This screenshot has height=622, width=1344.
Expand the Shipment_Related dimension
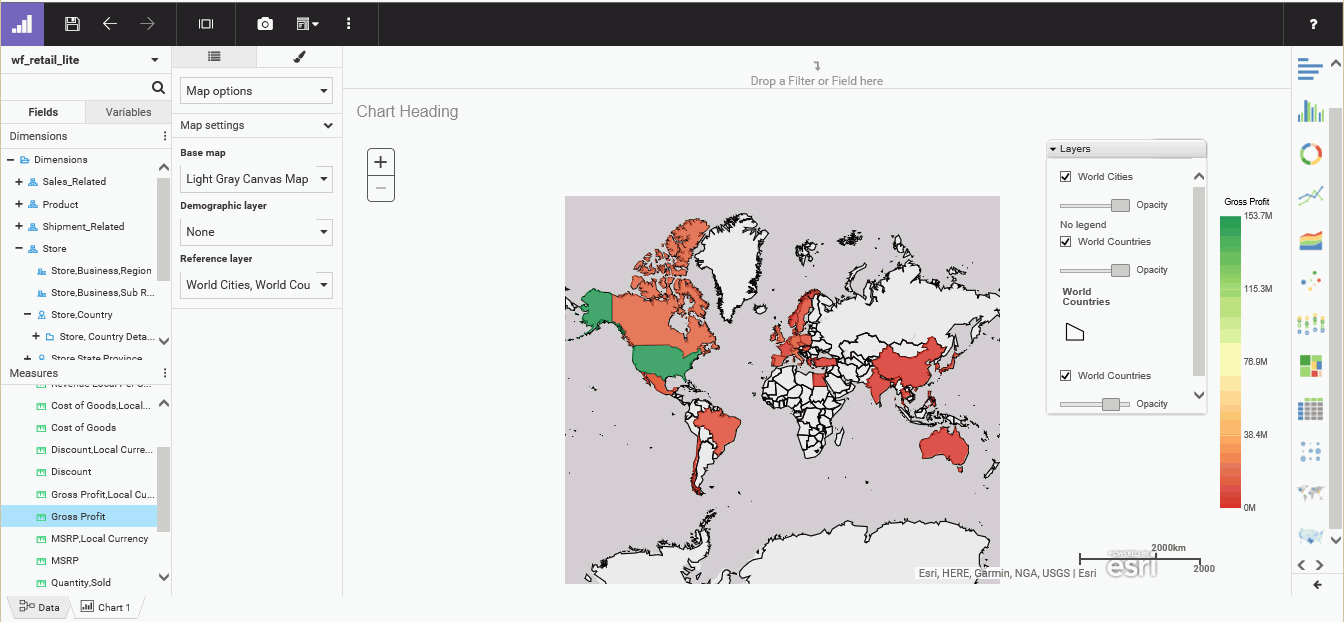pos(18,227)
